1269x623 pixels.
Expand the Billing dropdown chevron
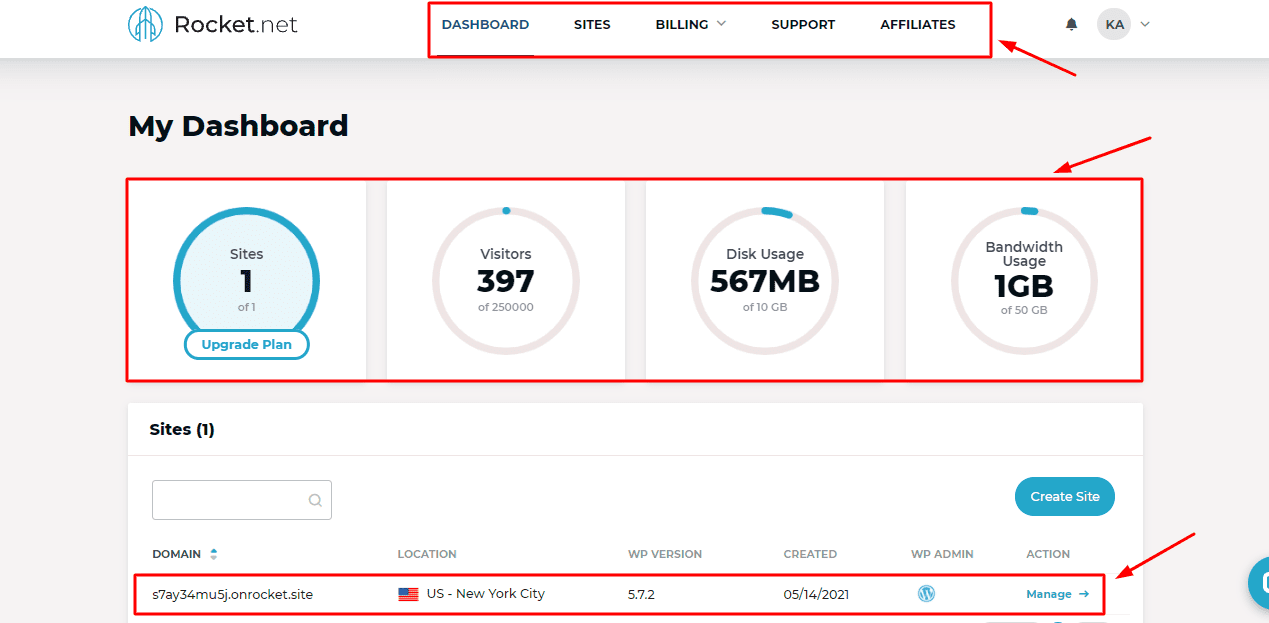pos(721,24)
